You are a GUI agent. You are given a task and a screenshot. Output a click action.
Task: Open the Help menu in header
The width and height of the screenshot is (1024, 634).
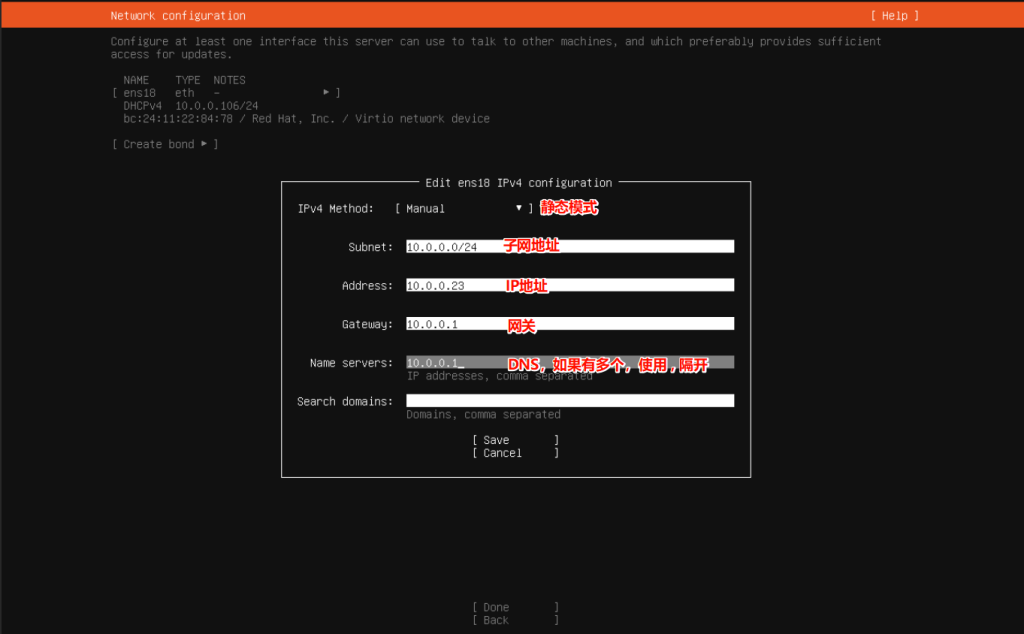coord(894,16)
